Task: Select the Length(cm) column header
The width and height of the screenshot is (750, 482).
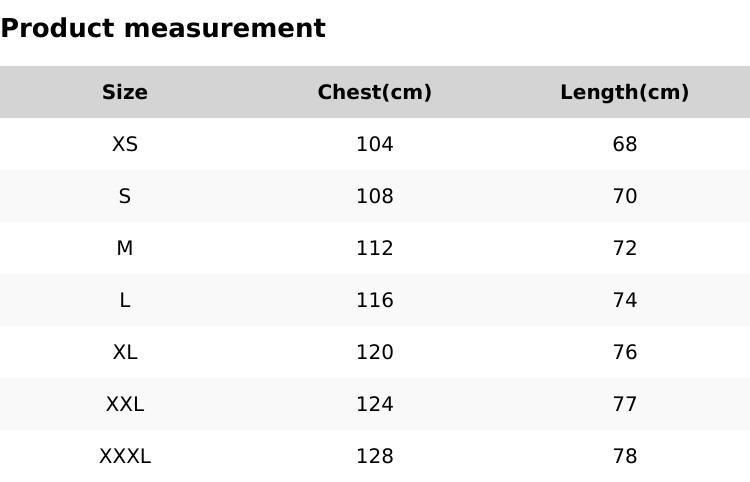Action: pyautogui.click(x=625, y=93)
